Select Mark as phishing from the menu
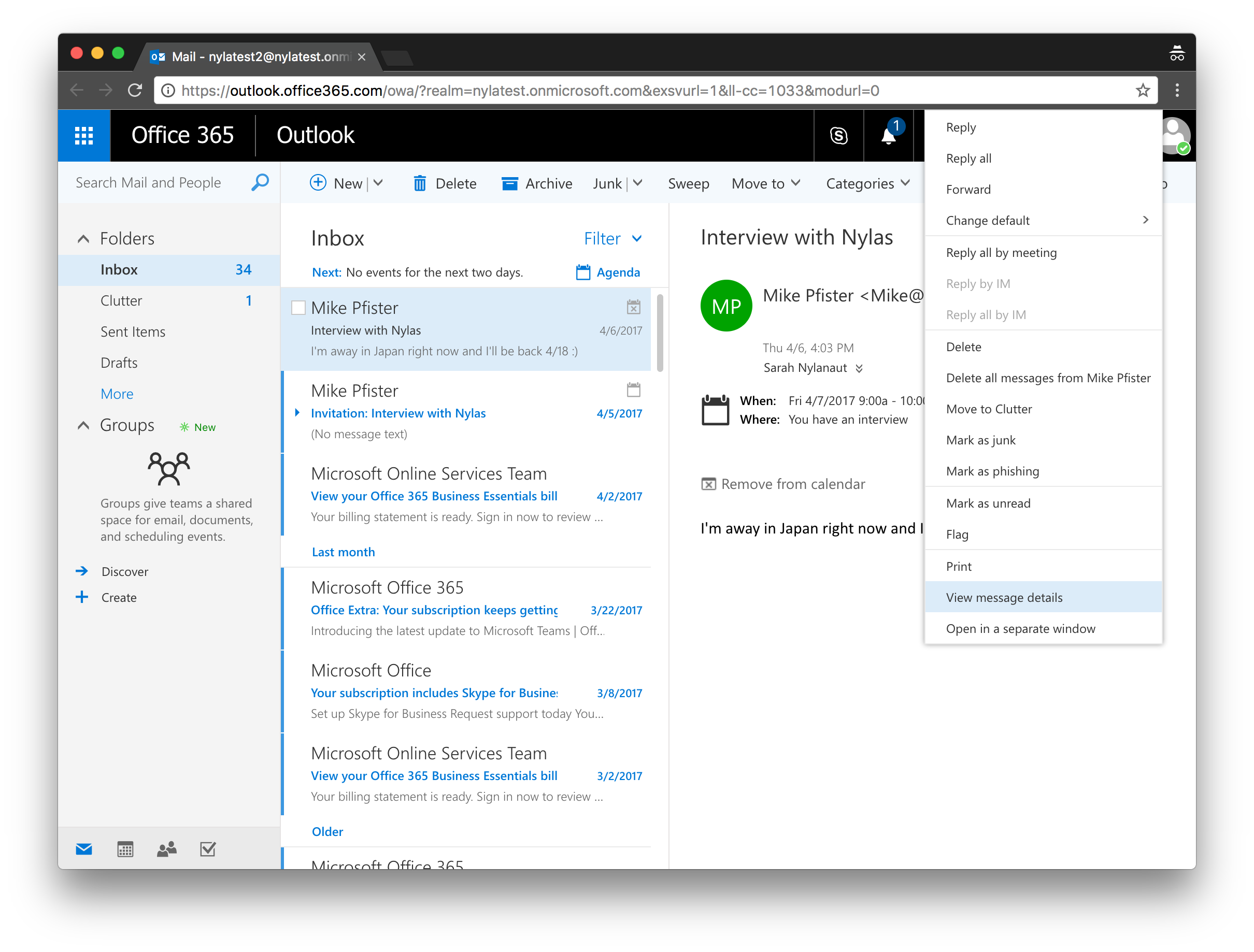The width and height of the screenshot is (1254, 952). (x=992, y=471)
